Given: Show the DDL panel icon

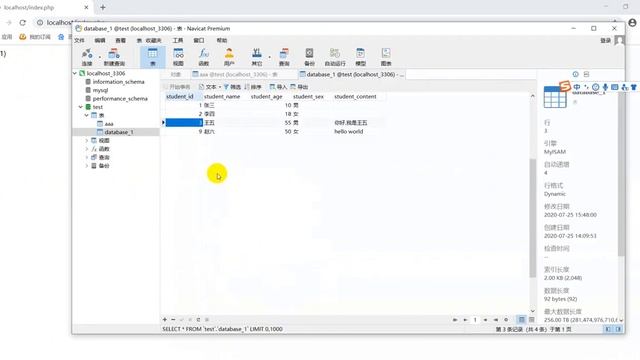Looking at the screenshot, I should [587, 74].
